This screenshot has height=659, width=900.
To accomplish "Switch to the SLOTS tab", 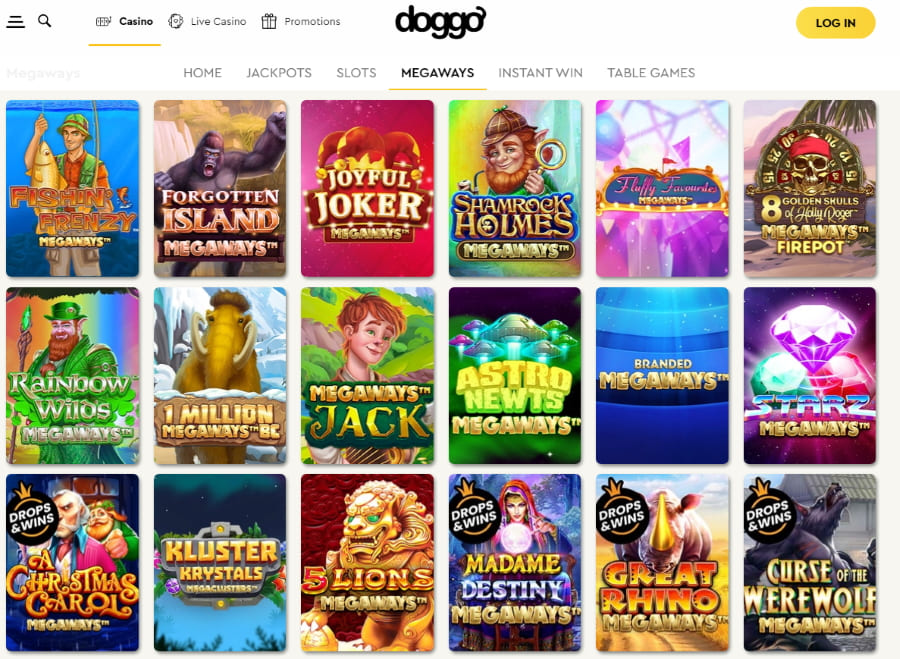I will [x=356, y=73].
